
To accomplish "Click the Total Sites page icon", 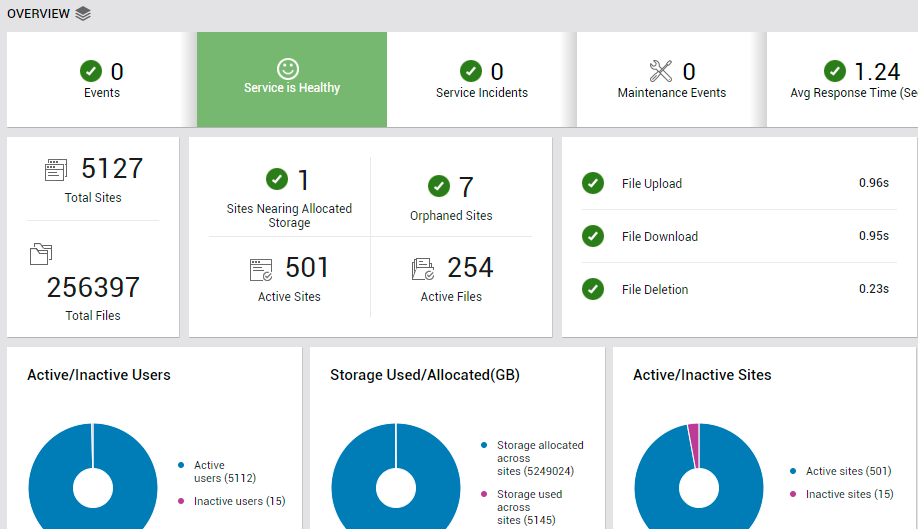I will 56,170.
